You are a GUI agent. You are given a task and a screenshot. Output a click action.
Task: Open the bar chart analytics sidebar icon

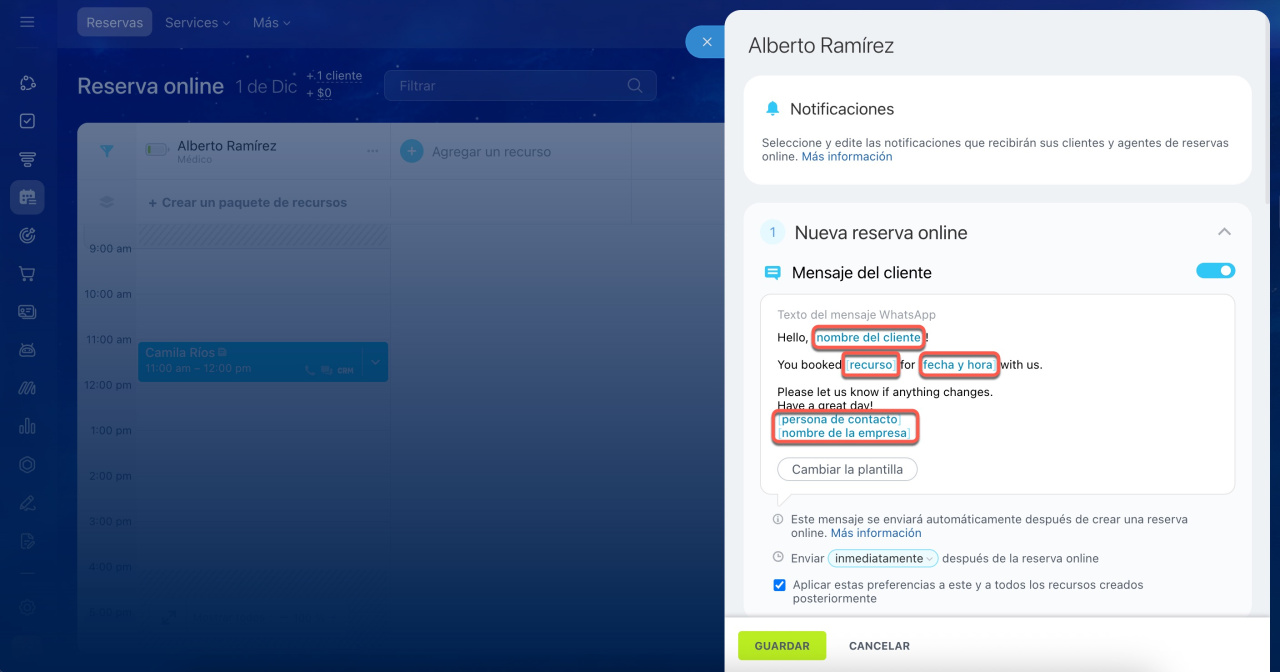pyautogui.click(x=27, y=426)
